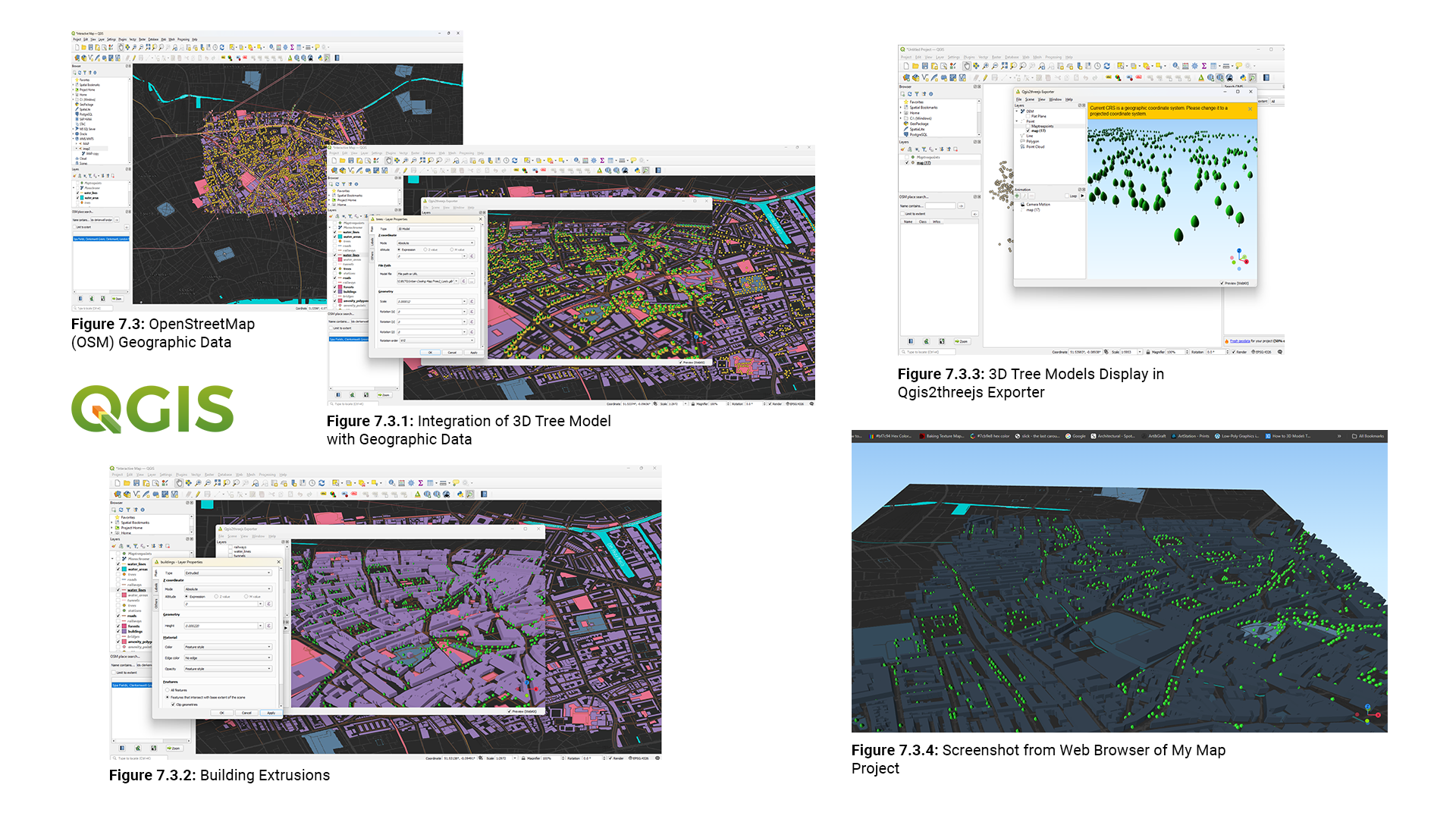Open Statistical Summary sigma icon in Untitled Project QGIS
The height and width of the screenshot is (819, 1456).
[1204, 66]
